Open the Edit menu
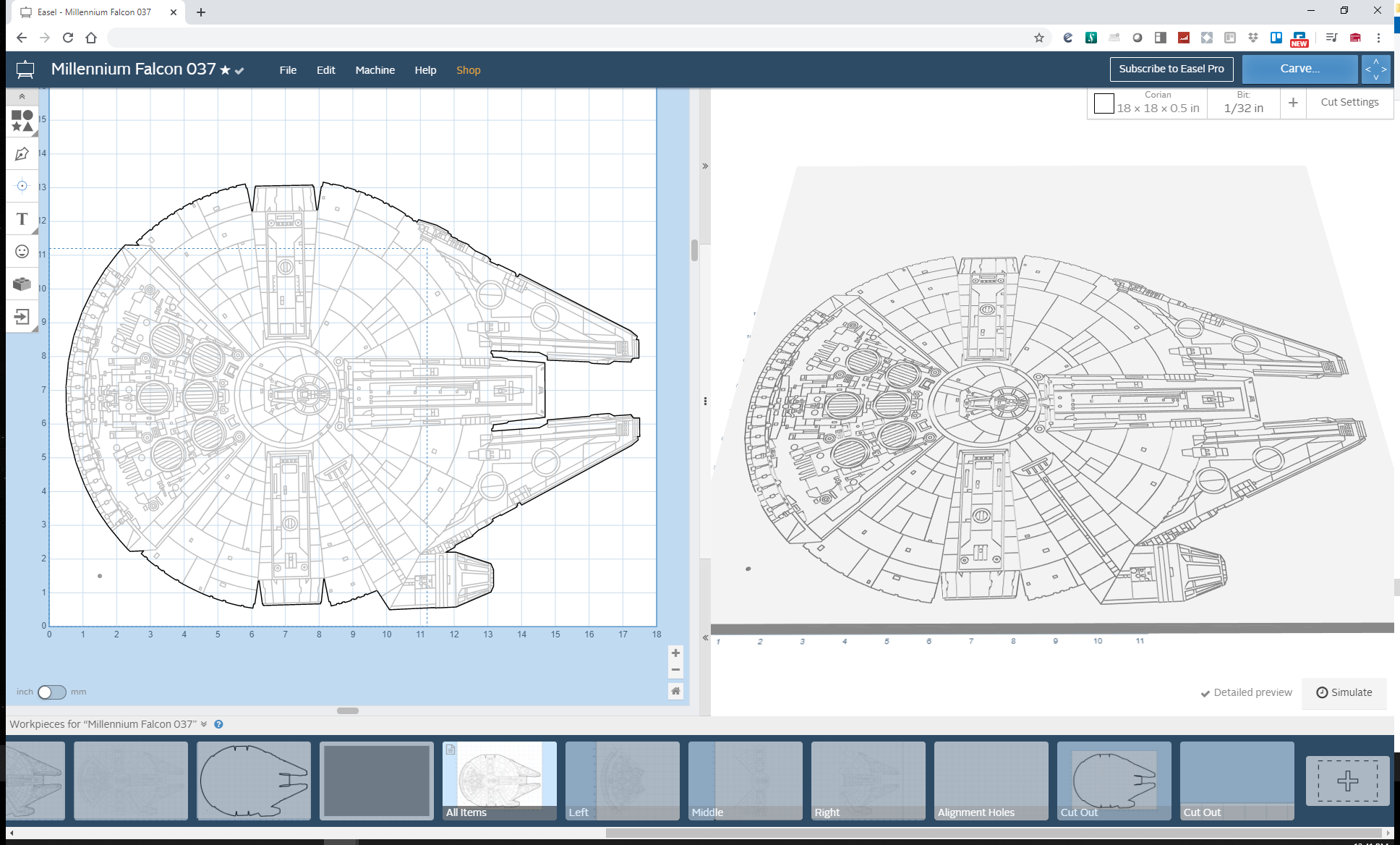The width and height of the screenshot is (1400, 845). point(325,70)
